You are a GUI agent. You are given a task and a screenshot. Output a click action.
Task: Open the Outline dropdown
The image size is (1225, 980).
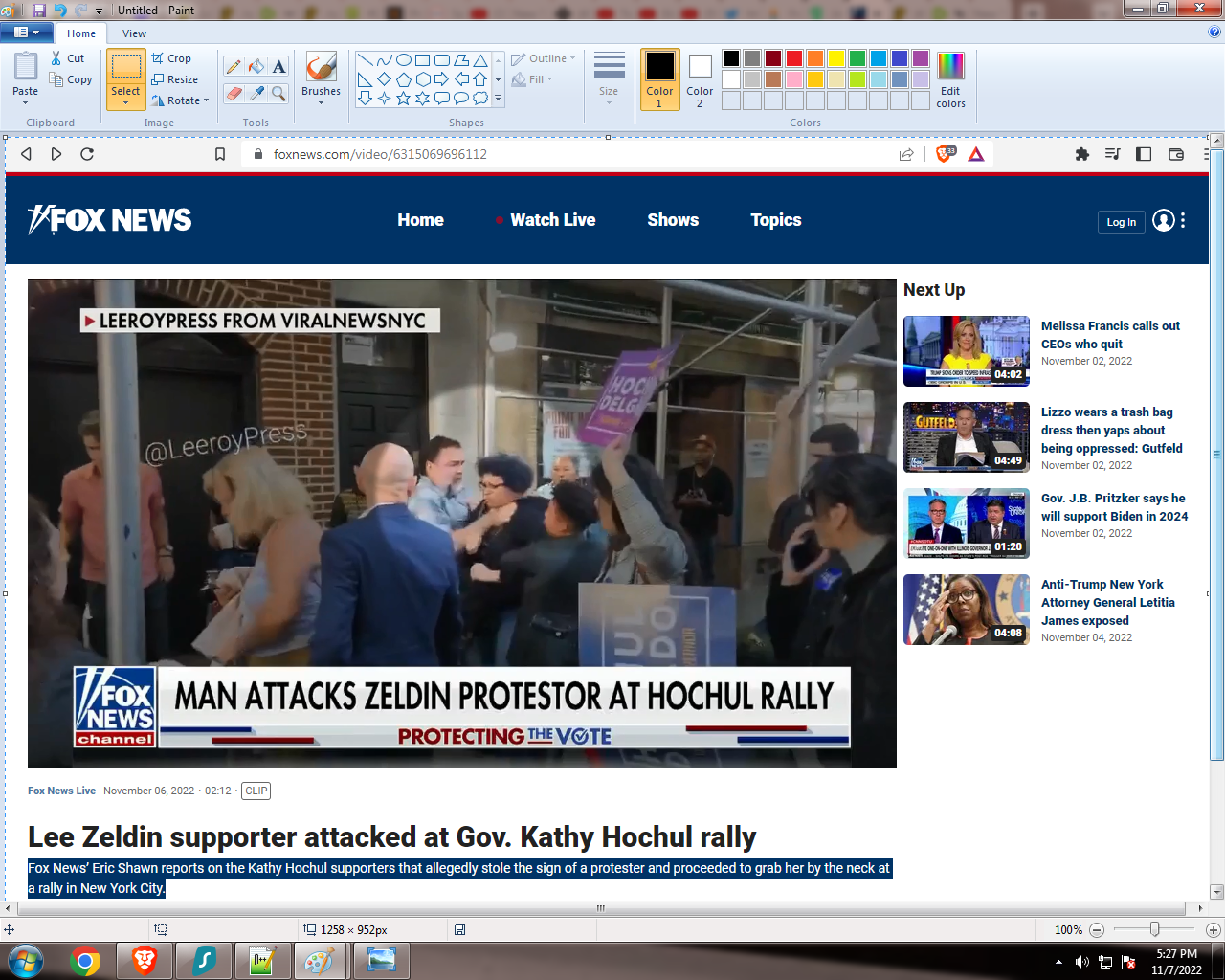[x=544, y=58]
